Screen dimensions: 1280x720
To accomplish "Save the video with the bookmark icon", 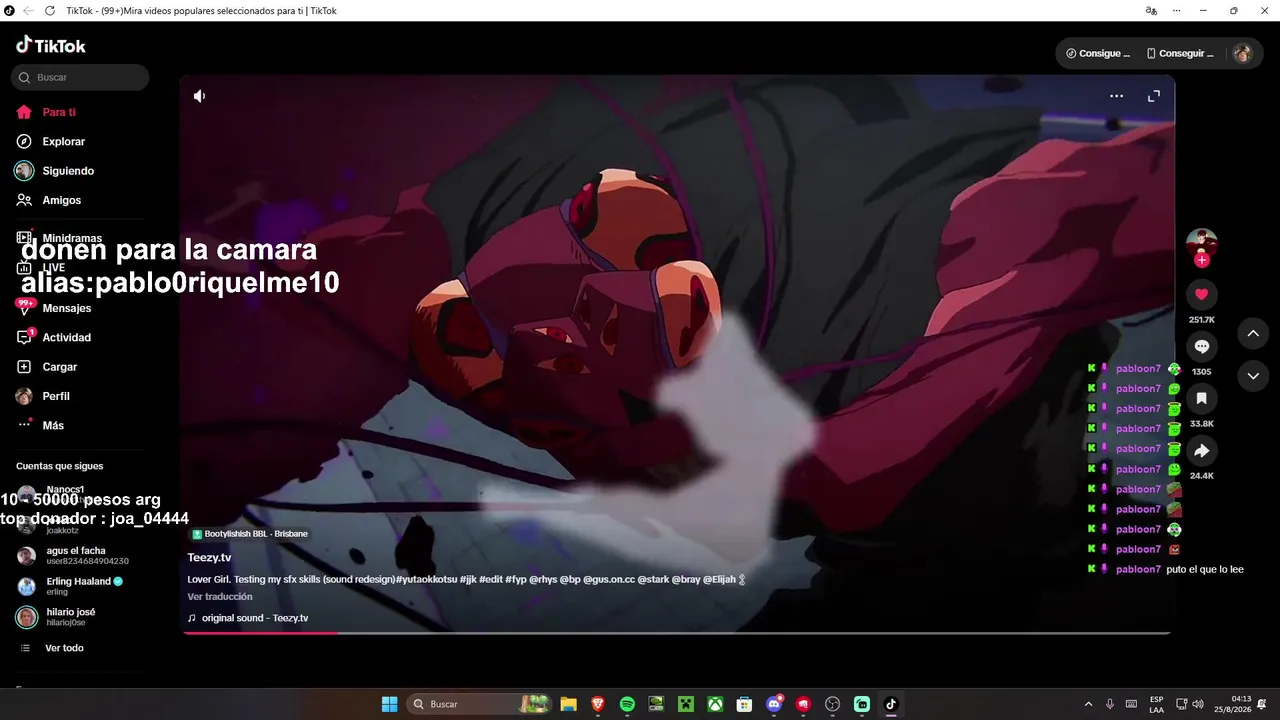I will tap(1202, 398).
